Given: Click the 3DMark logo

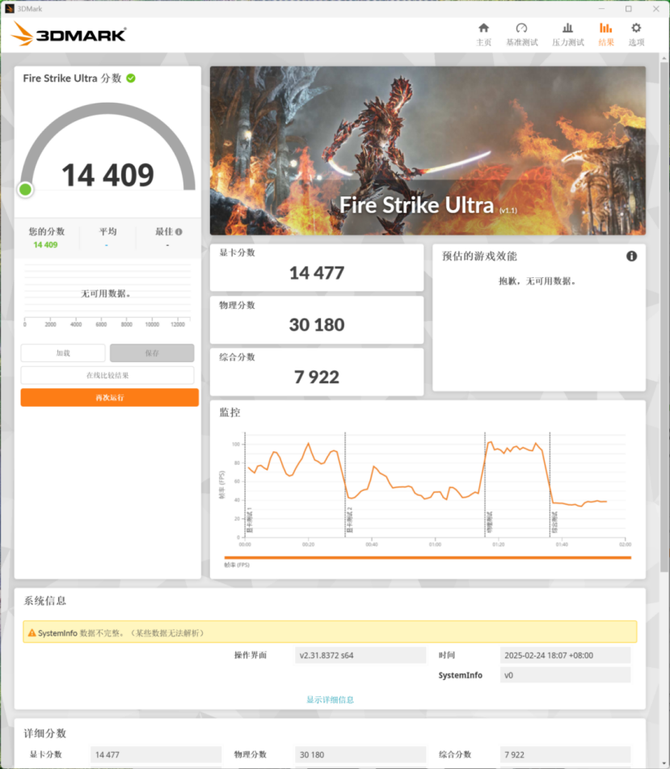Looking at the screenshot, I should click(x=69, y=34).
